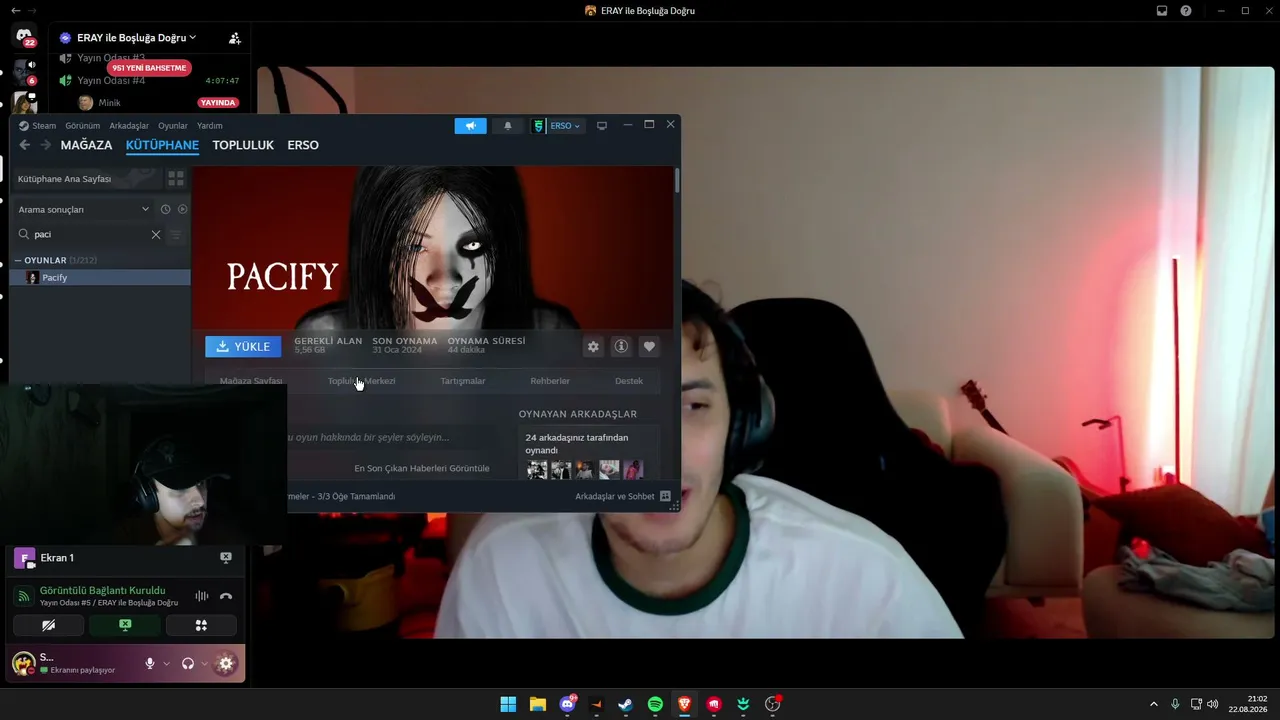Show hidden system tray icons
1280x720 pixels.
(1153, 704)
